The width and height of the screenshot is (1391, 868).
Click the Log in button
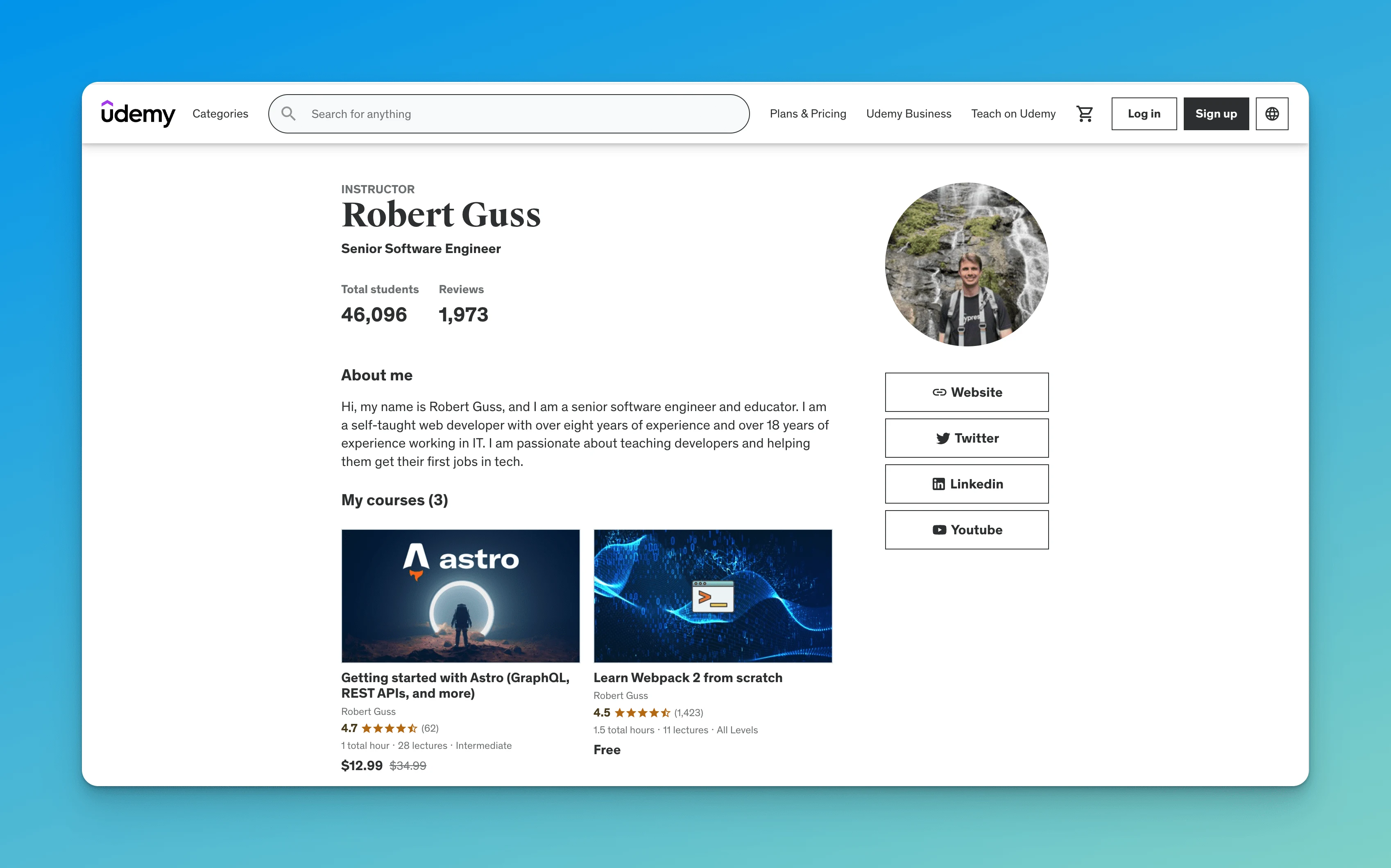coord(1143,113)
